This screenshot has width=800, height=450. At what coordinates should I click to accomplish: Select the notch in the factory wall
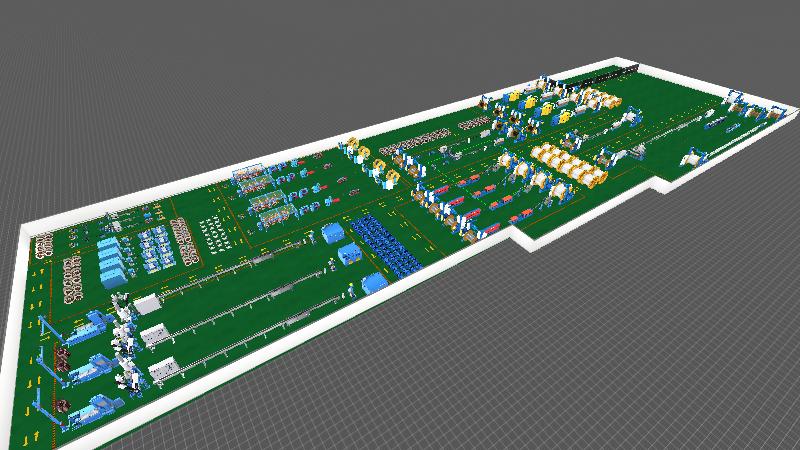click(520, 237)
